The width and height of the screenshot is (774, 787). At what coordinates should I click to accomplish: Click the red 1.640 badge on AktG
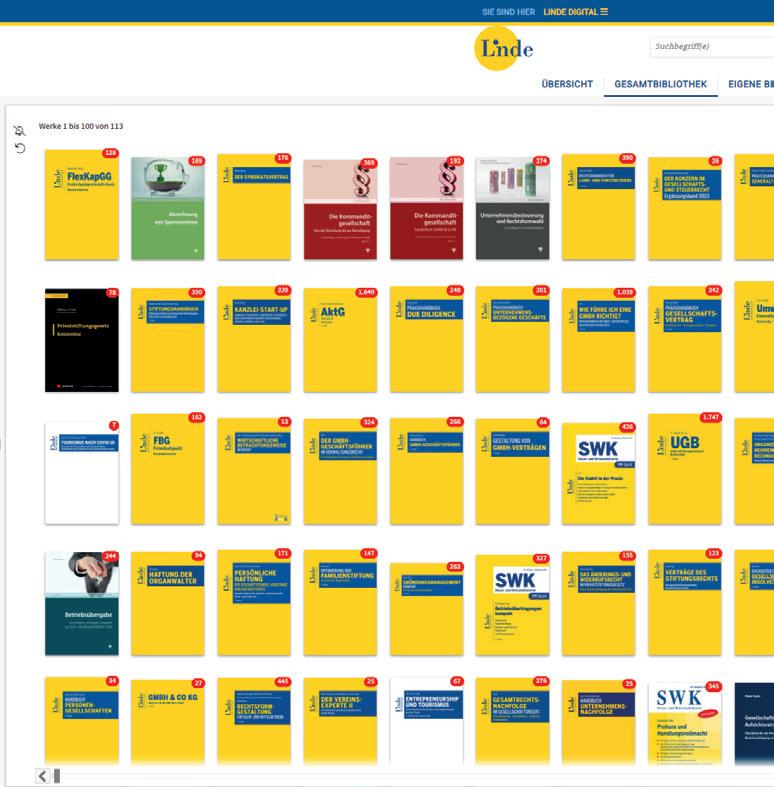pos(366,292)
